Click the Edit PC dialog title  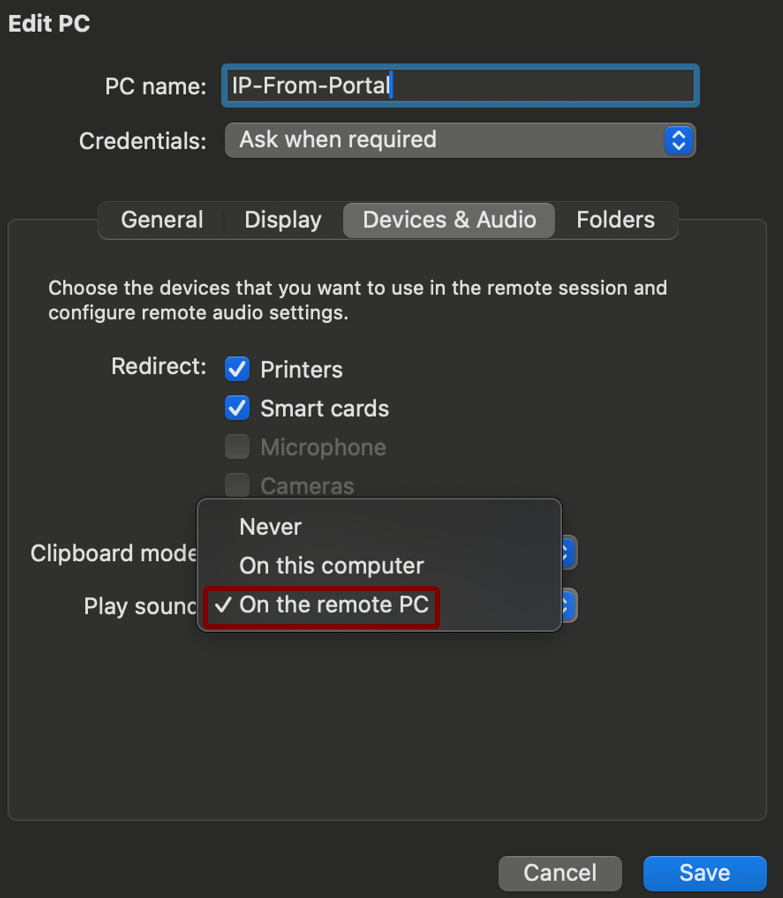(x=49, y=24)
